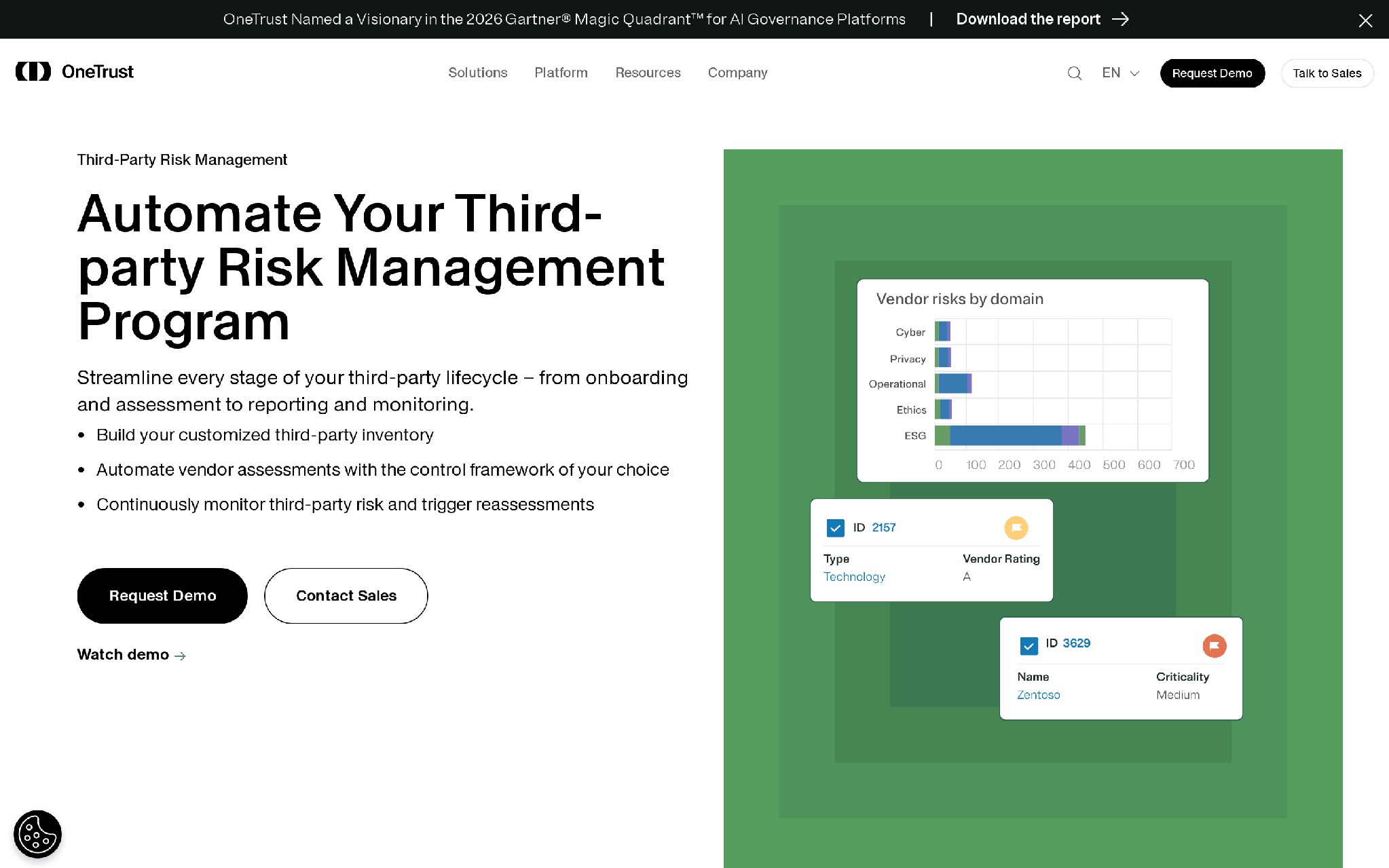Click ID number 3629
The width and height of the screenshot is (1389, 868).
[x=1076, y=643]
